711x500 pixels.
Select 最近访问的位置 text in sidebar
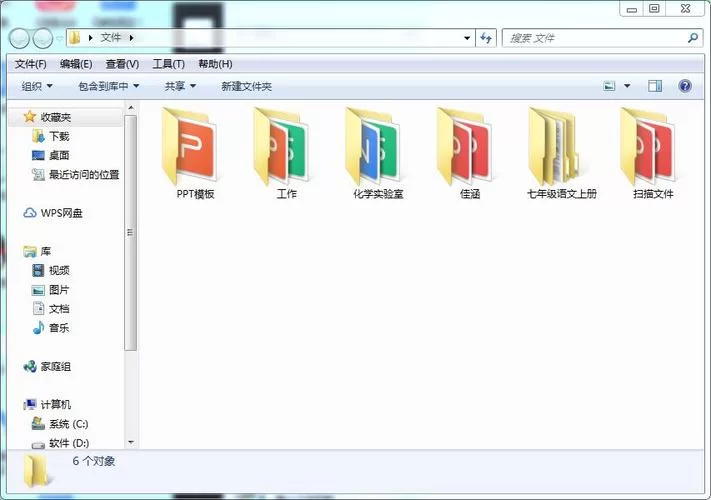click(x=84, y=175)
